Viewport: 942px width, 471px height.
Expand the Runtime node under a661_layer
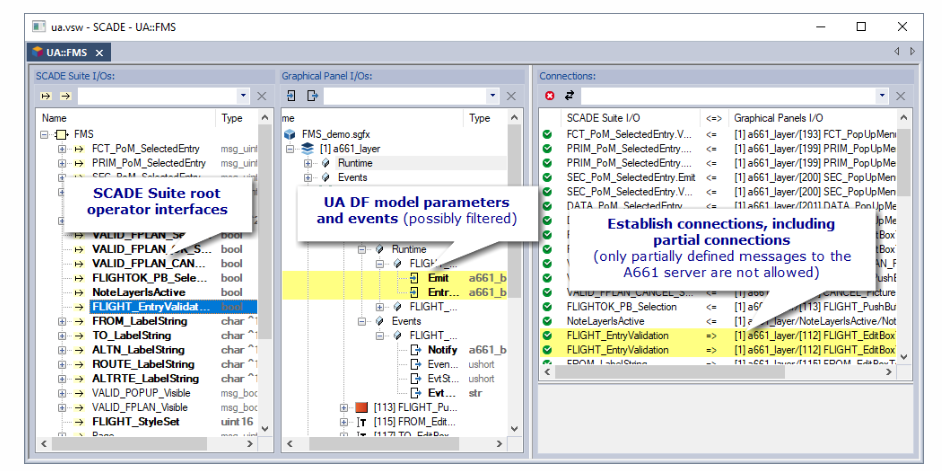pos(308,163)
